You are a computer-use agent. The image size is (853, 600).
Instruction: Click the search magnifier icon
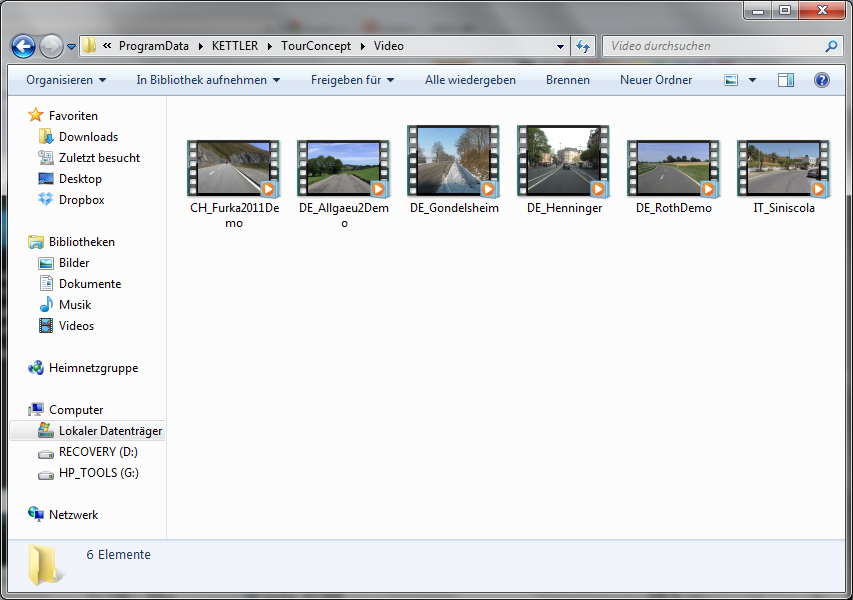click(x=831, y=46)
